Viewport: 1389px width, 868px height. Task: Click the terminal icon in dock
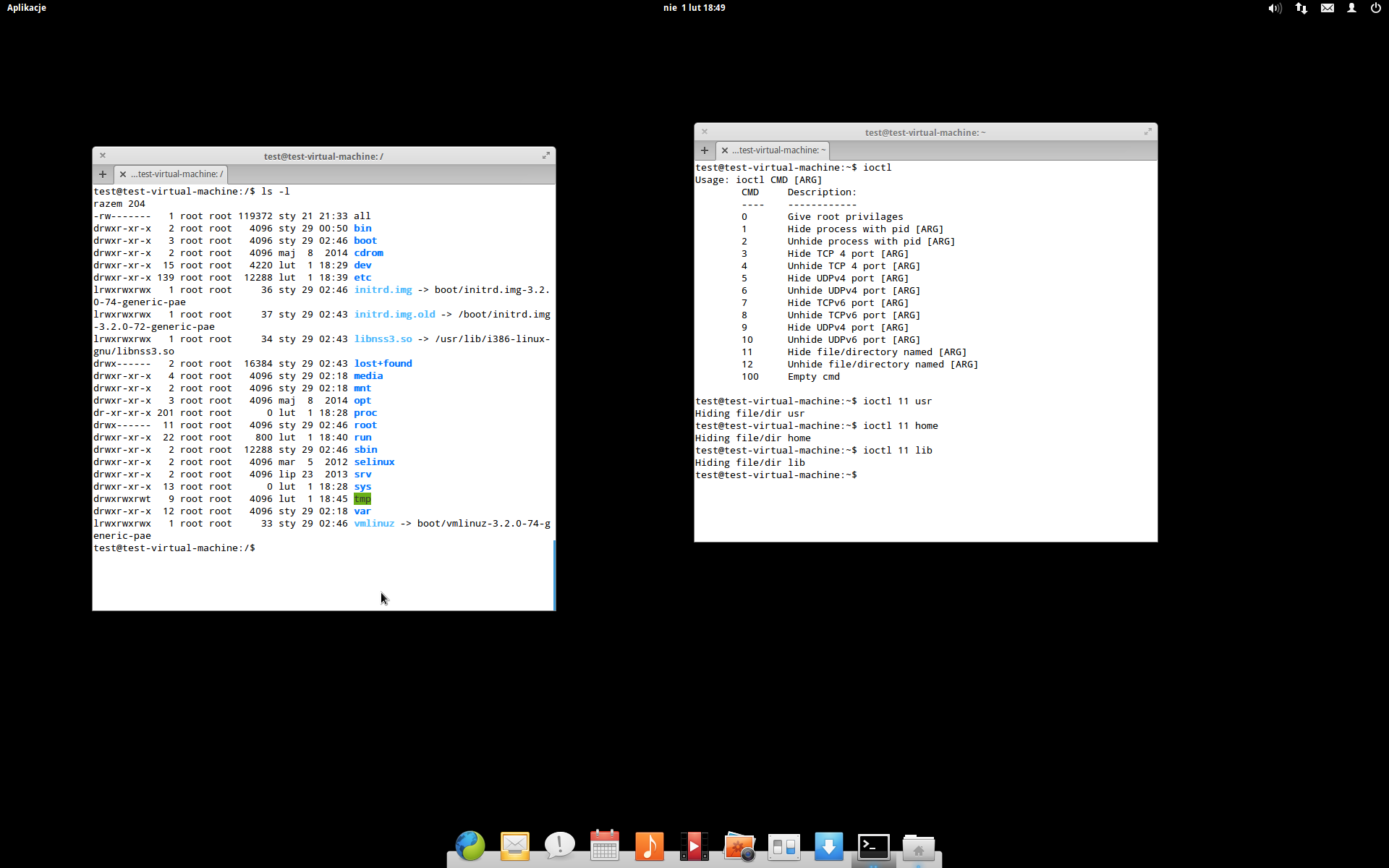coord(874,846)
